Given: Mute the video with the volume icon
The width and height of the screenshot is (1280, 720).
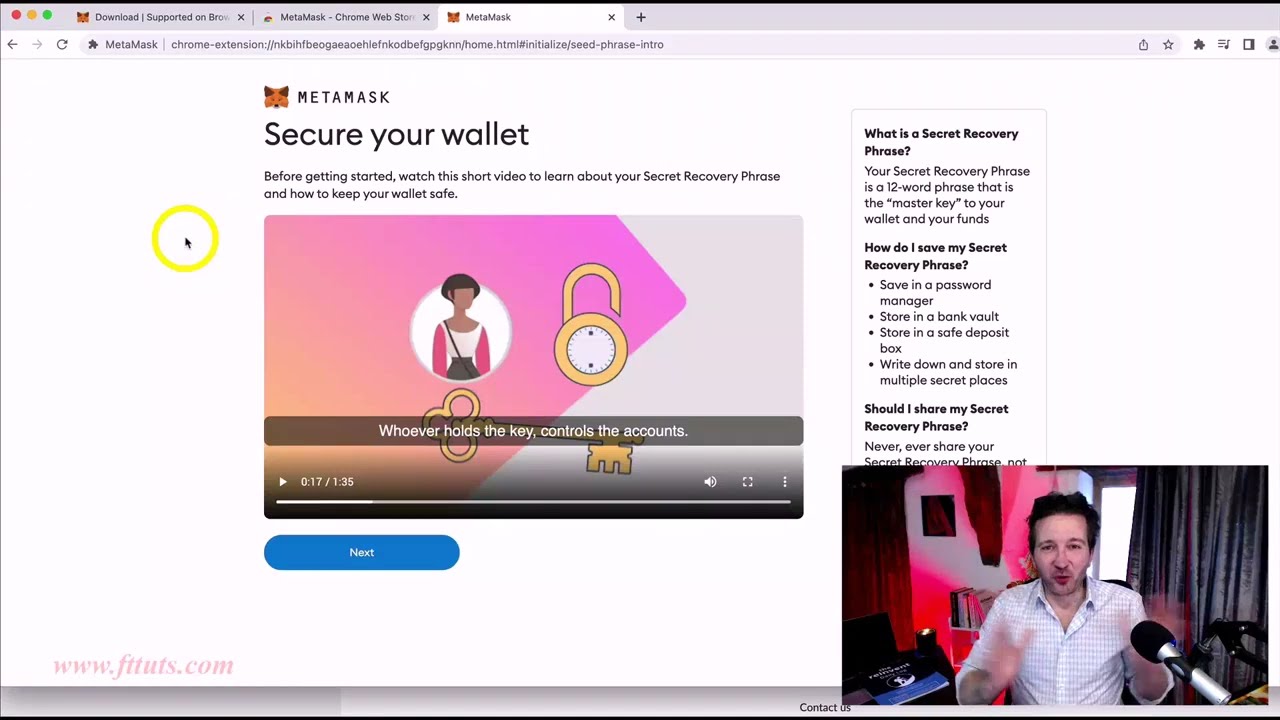Looking at the screenshot, I should [710, 482].
